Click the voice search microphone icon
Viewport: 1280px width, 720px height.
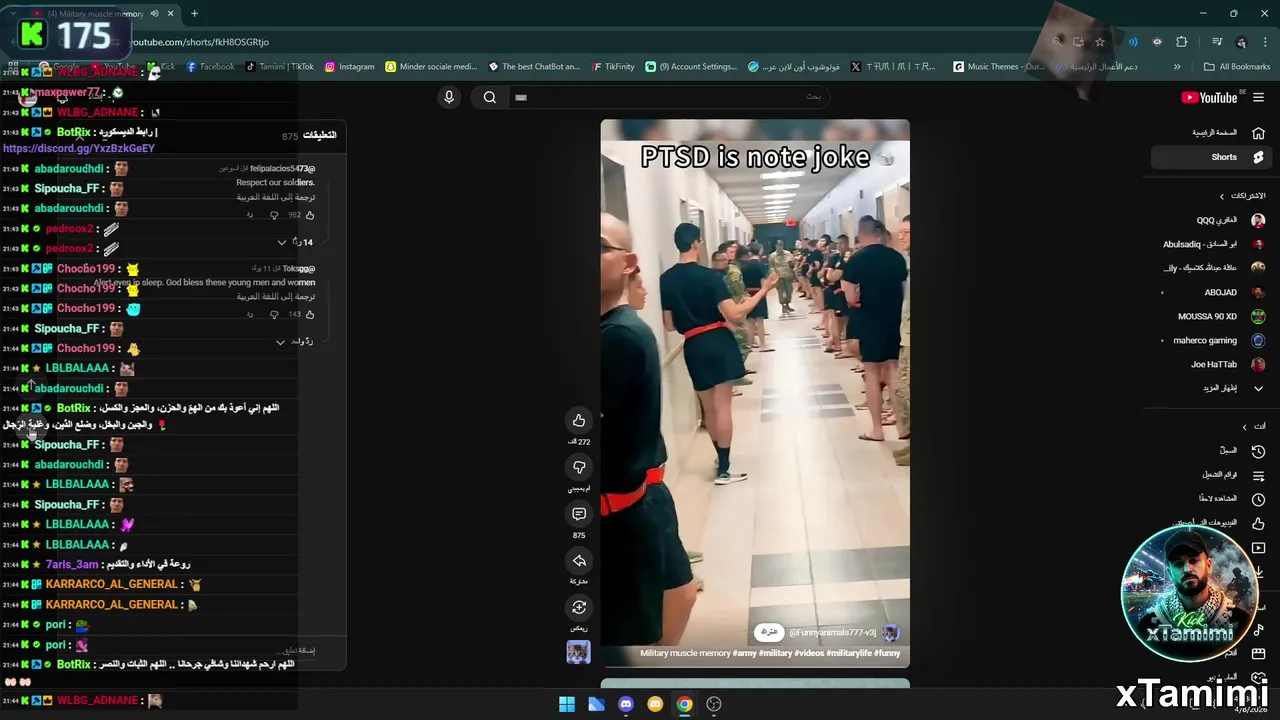[449, 97]
